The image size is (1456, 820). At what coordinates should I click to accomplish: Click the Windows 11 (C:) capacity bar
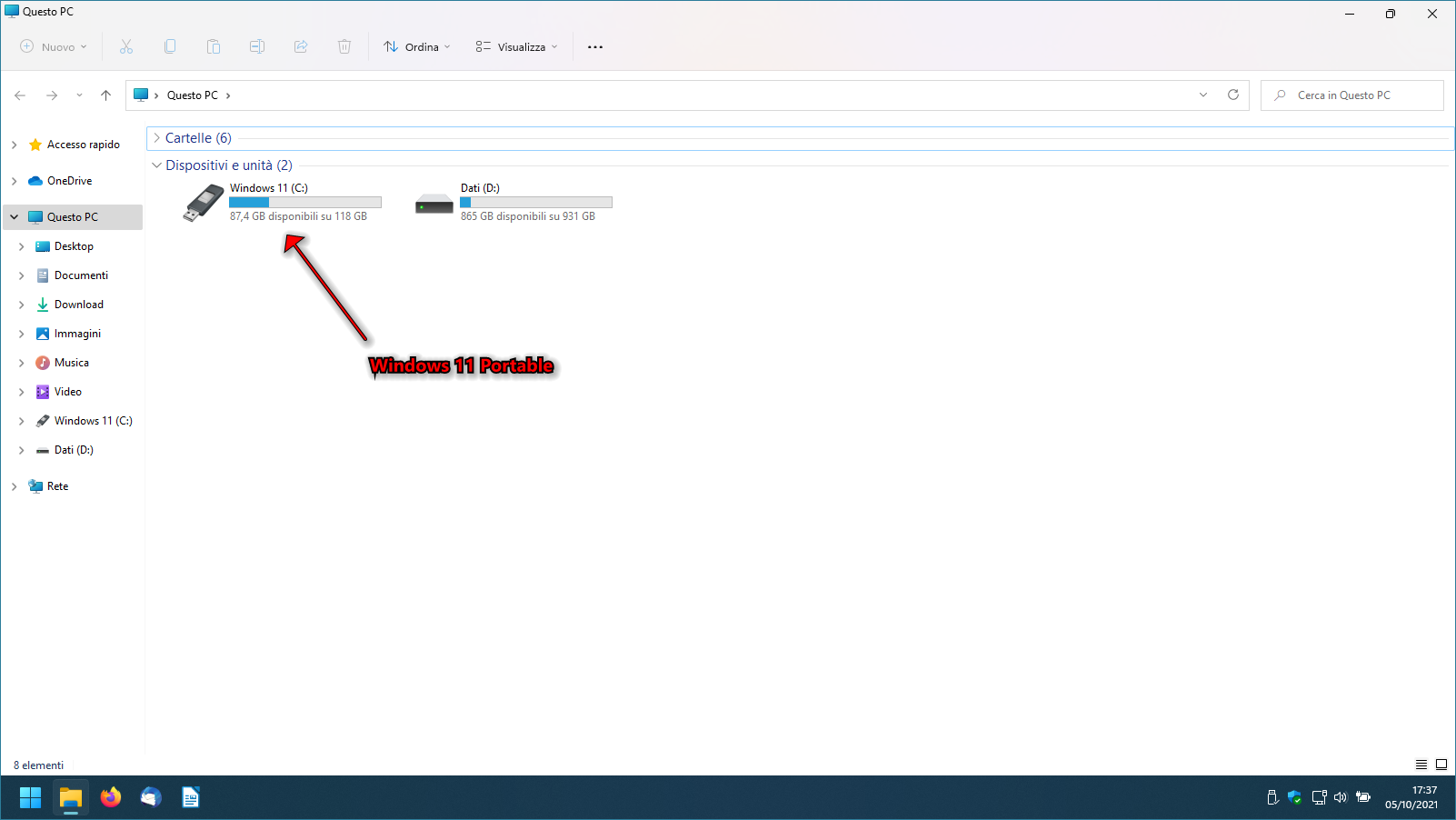tap(305, 203)
